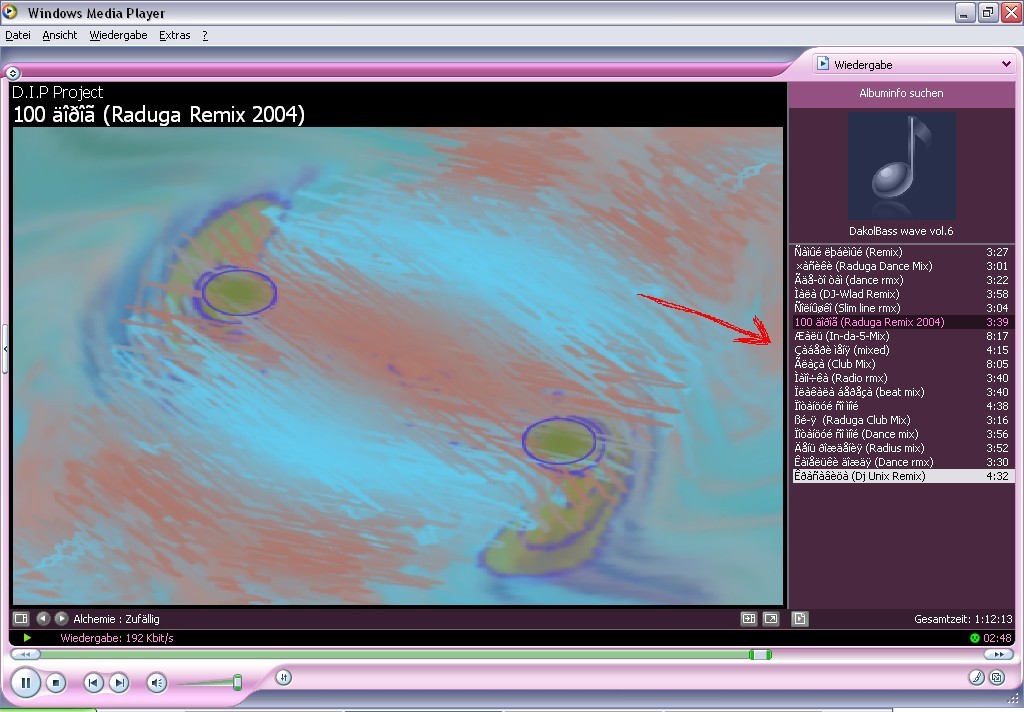Open the Ansicht menu

click(x=59, y=35)
